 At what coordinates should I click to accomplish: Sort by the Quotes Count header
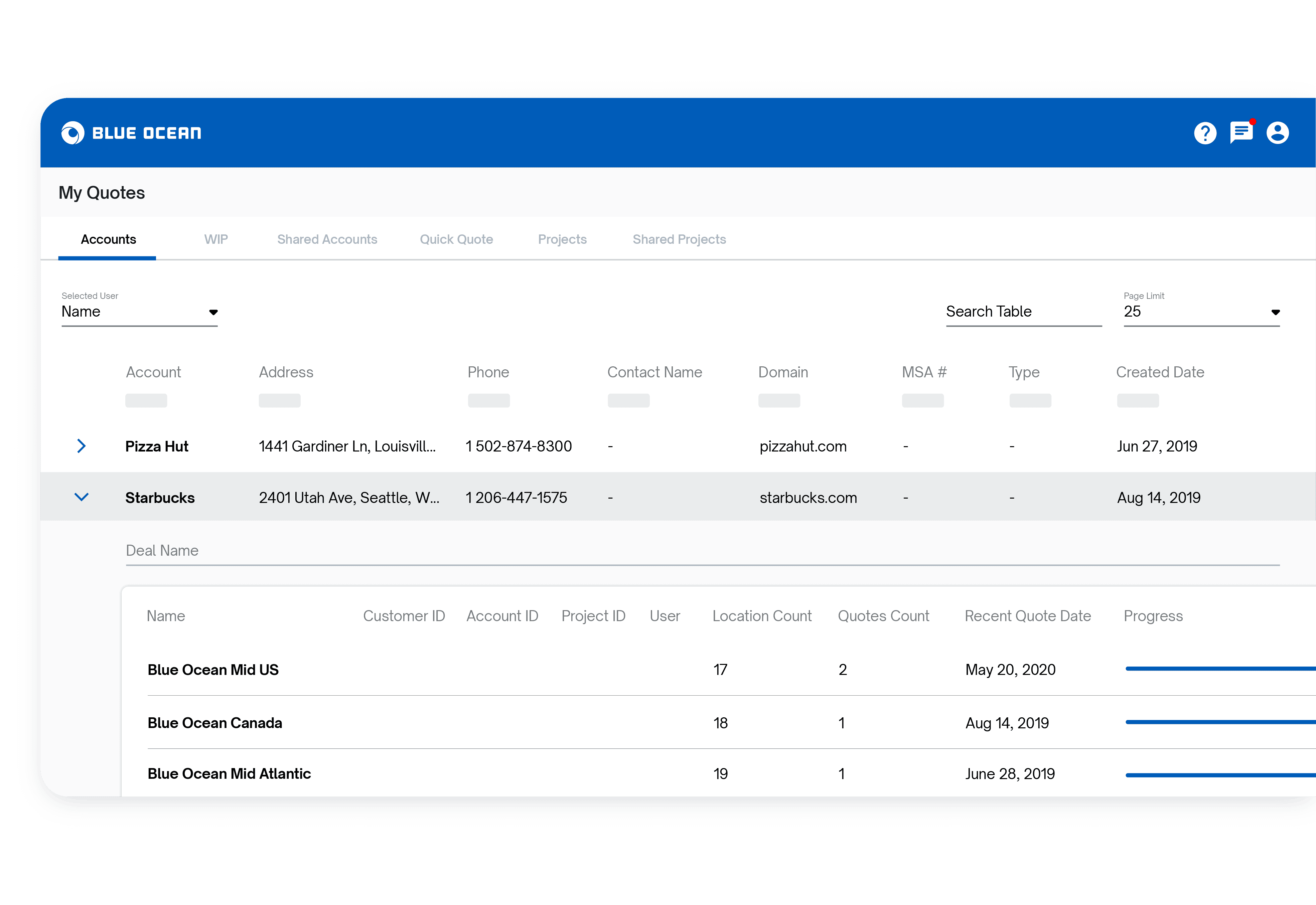click(884, 616)
